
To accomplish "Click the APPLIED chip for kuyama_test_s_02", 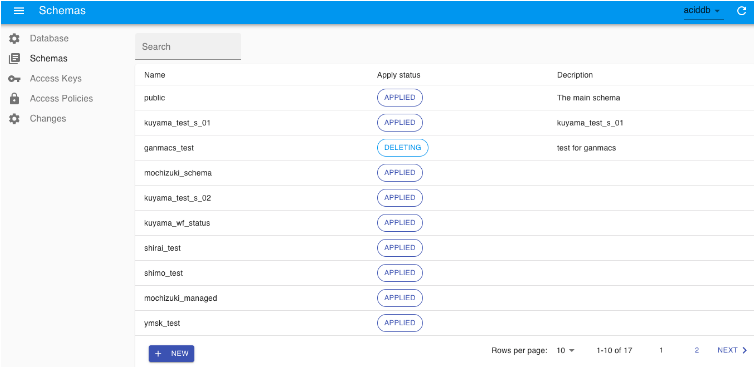I will pos(400,198).
